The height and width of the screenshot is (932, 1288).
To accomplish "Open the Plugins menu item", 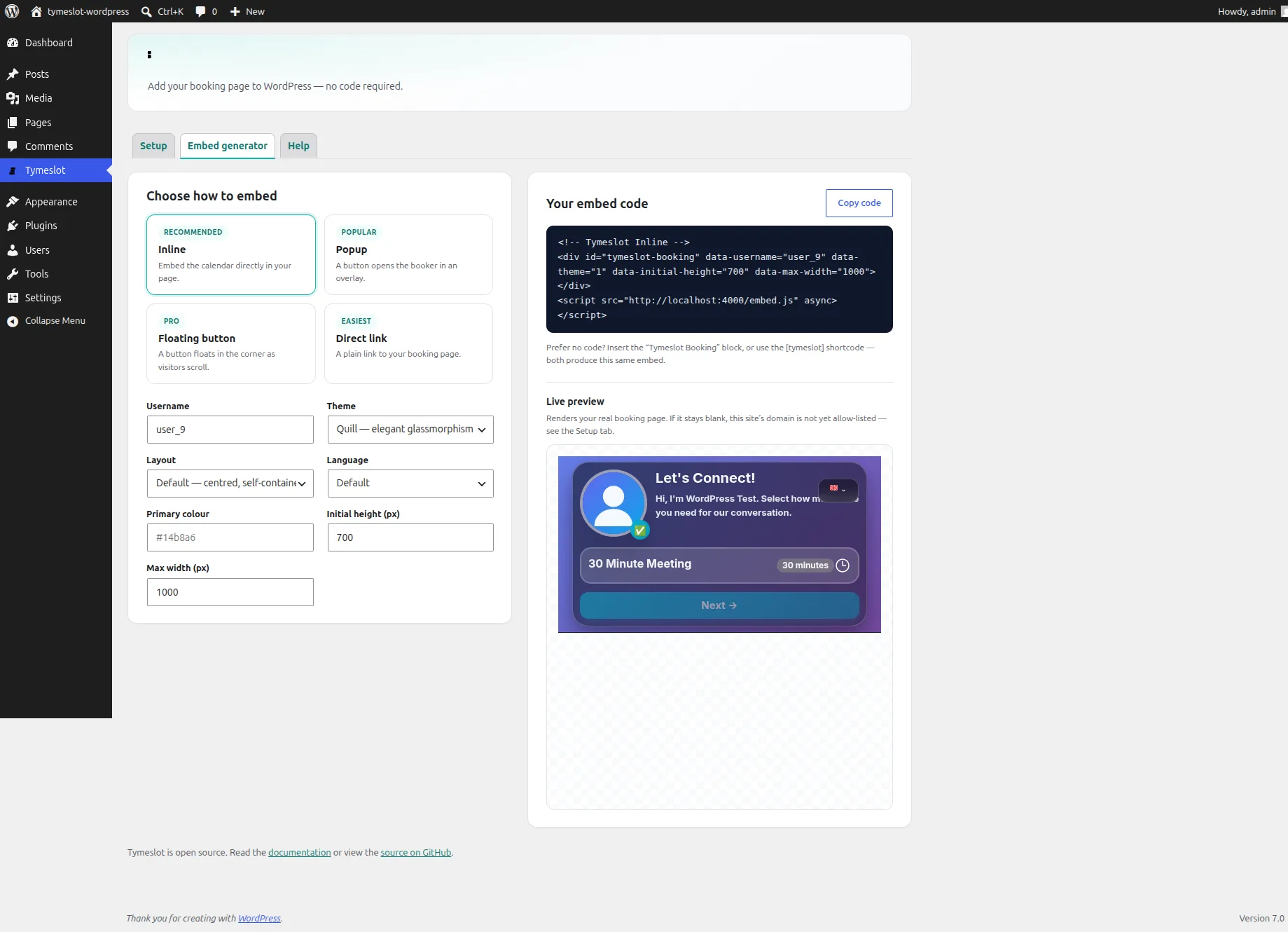I will (x=56, y=226).
